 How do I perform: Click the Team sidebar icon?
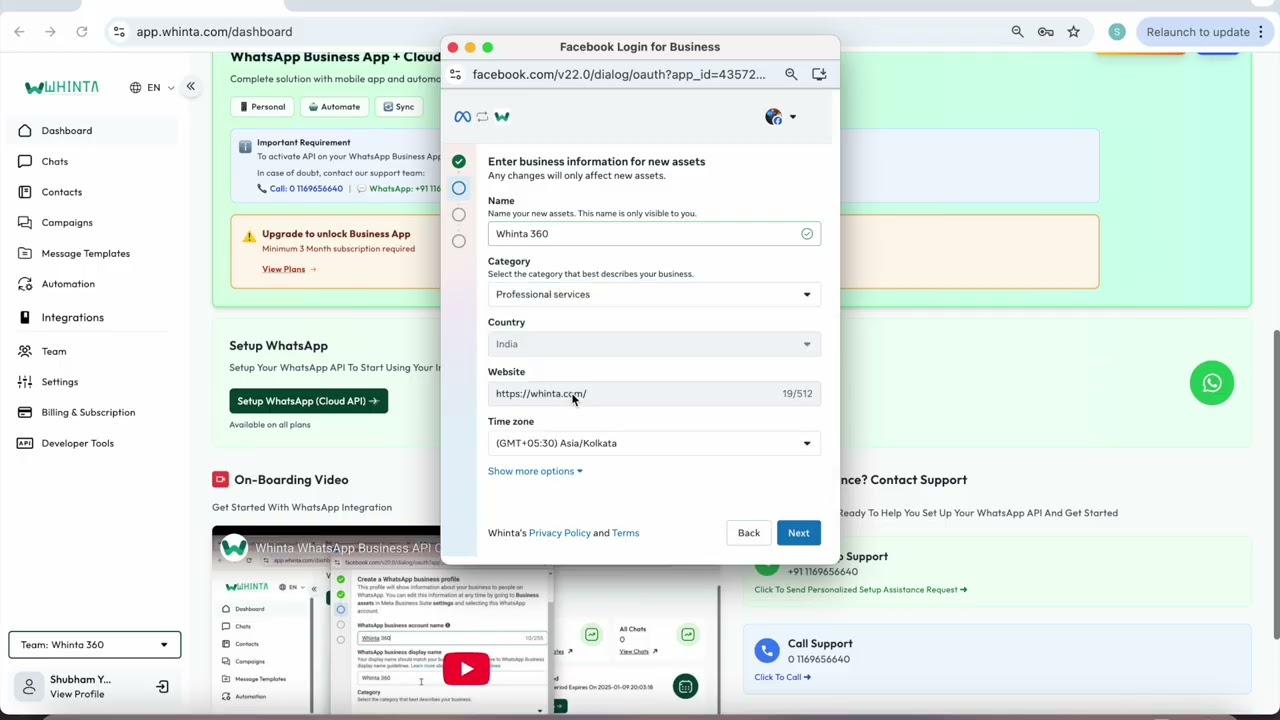pyautogui.click(x=25, y=351)
